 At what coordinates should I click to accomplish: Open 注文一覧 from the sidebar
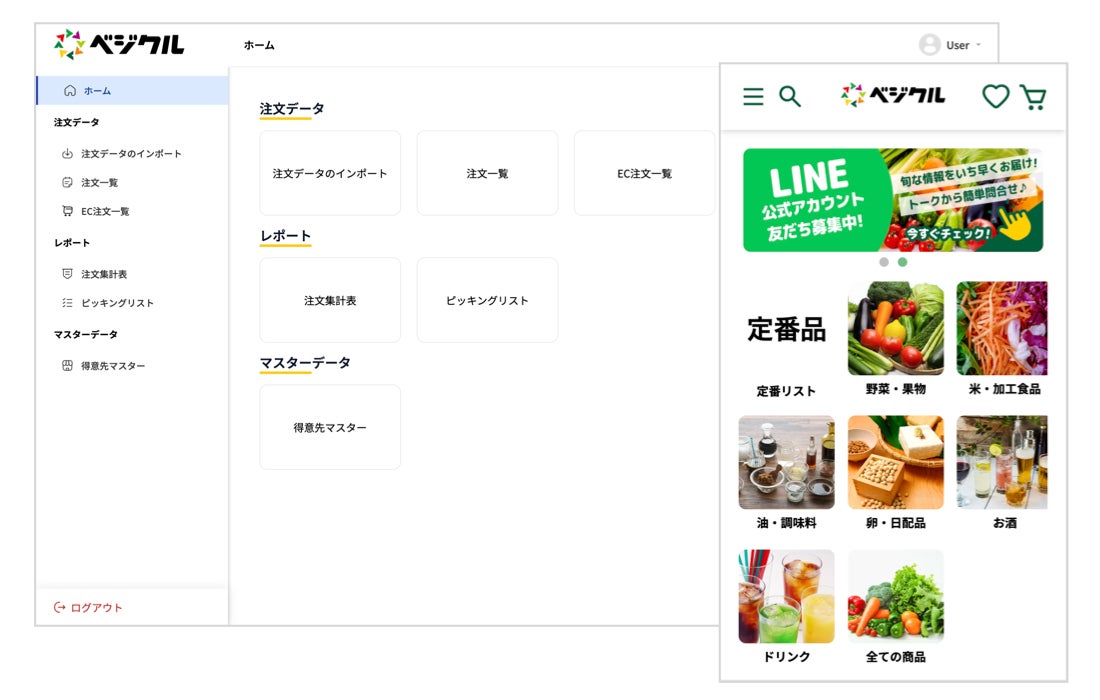tap(100, 182)
